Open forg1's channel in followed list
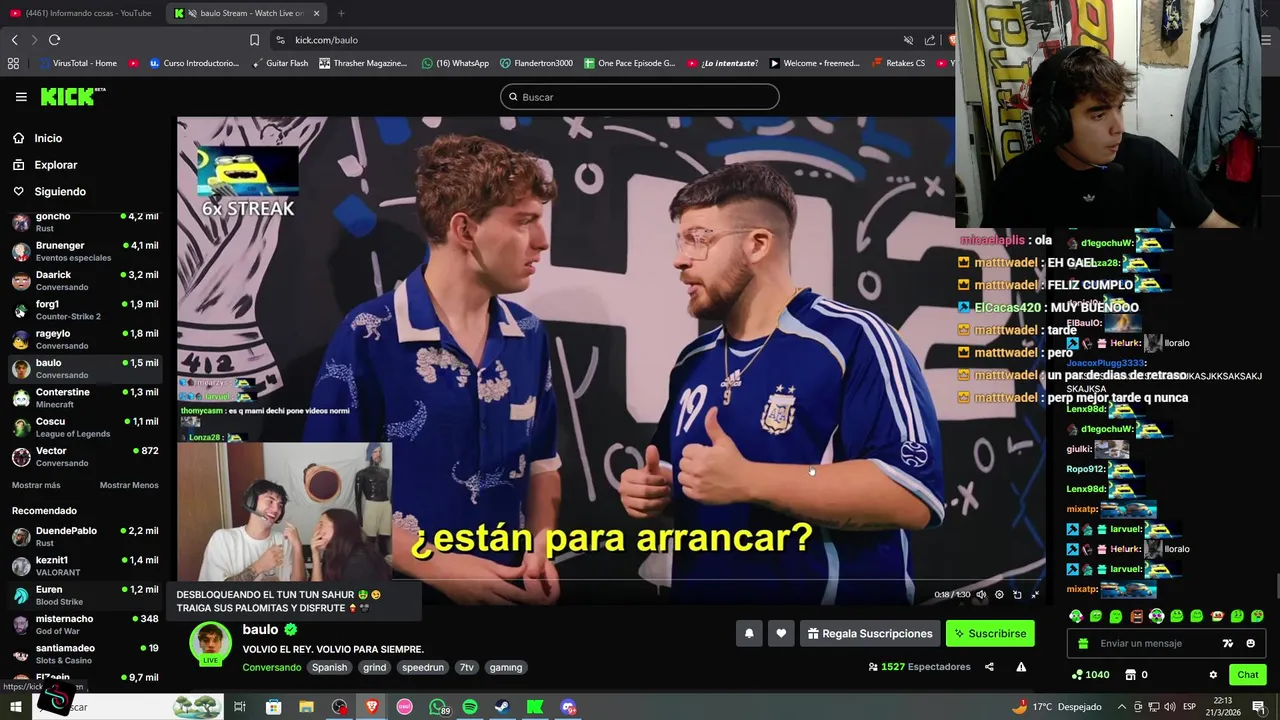The width and height of the screenshot is (1280, 720). (x=85, y=310)
